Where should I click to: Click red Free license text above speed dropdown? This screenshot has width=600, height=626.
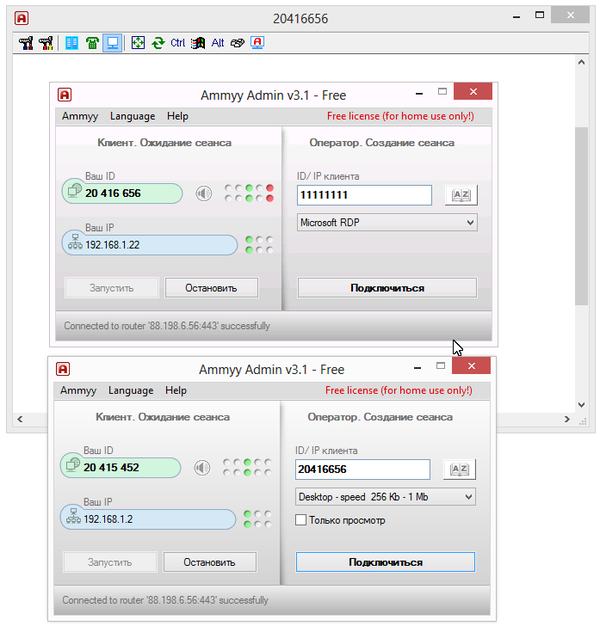pyautogui.click(x=399, y=390)
